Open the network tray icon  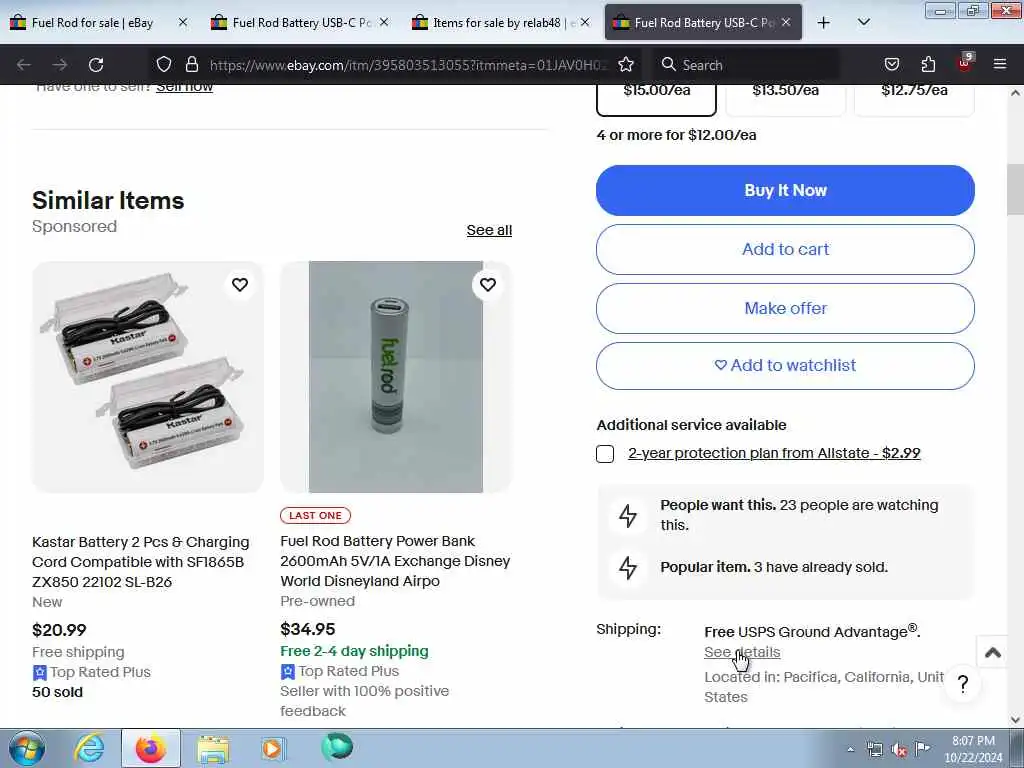(874, 750)
